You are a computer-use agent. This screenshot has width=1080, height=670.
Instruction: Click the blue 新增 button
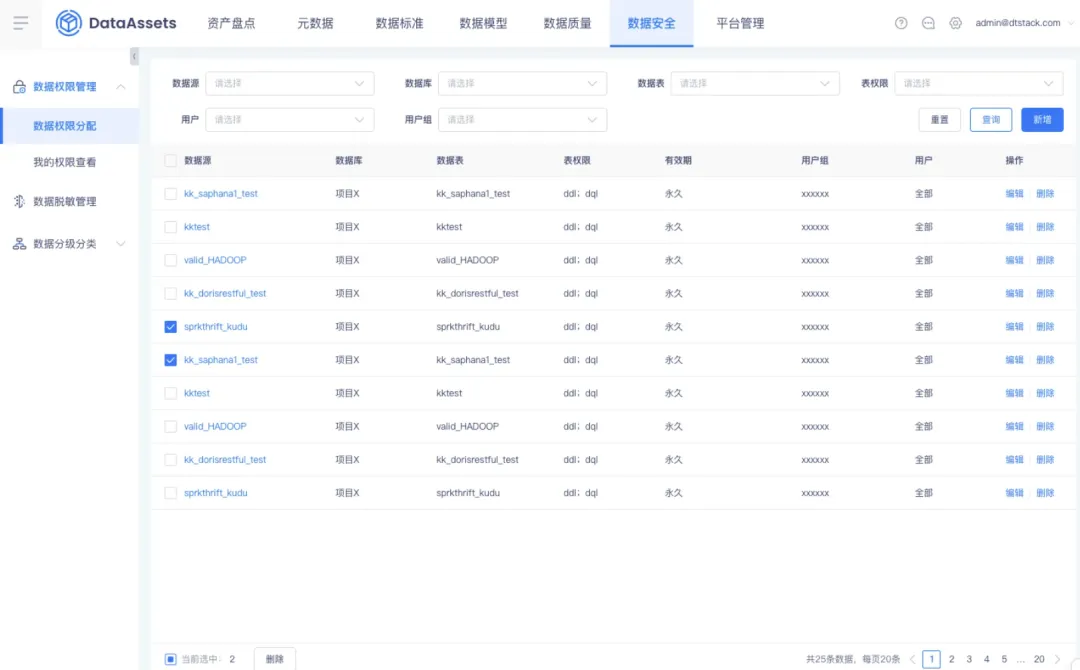pyautogui.click(x=1041, y=120)
